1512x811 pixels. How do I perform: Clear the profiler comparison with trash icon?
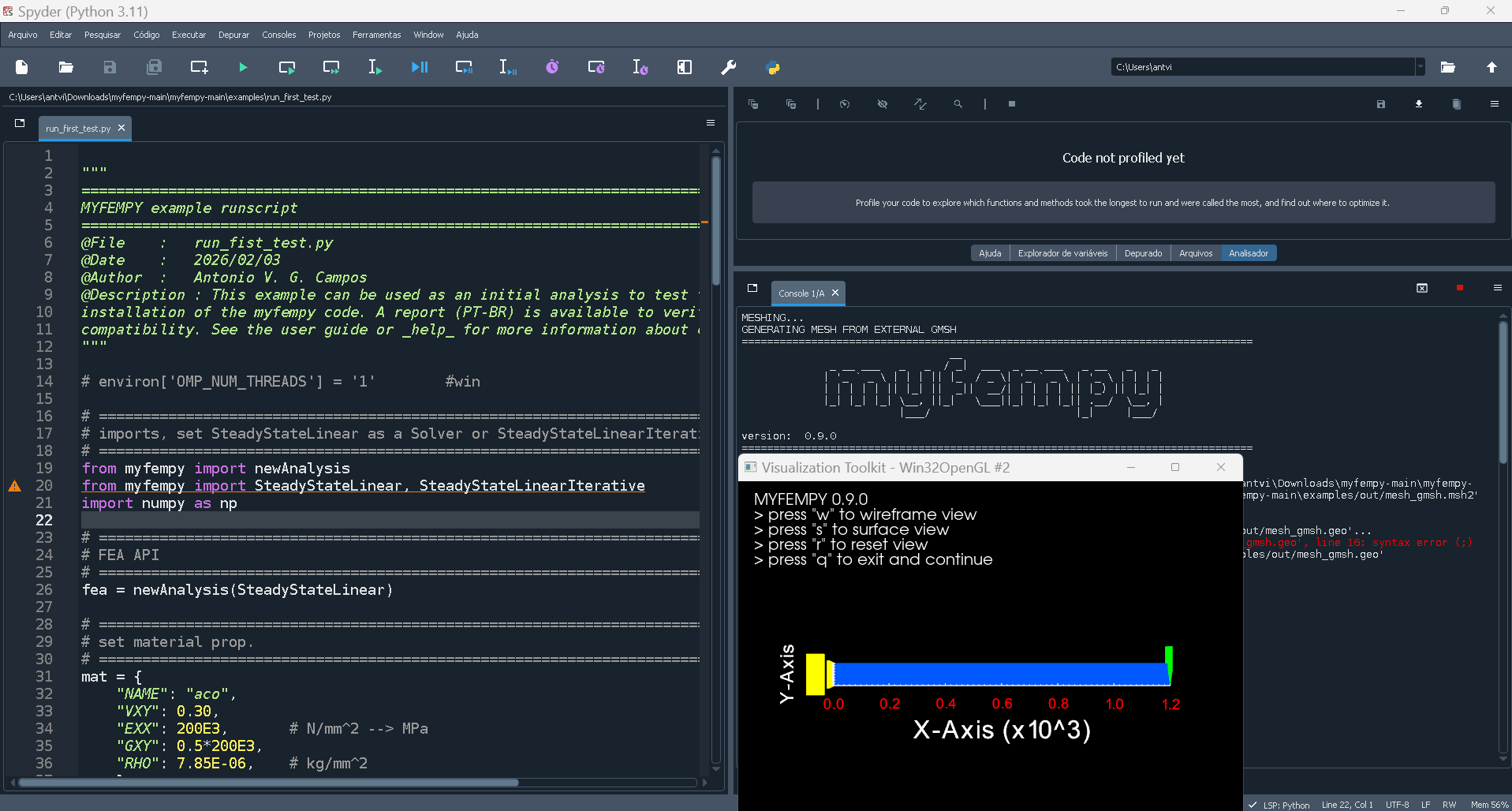(x=1457, y=104)
